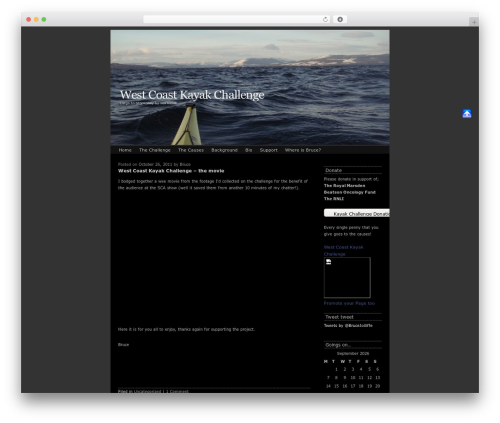Open 'Tweets by @BruceJolliffe' link

[x=348, y=326]
